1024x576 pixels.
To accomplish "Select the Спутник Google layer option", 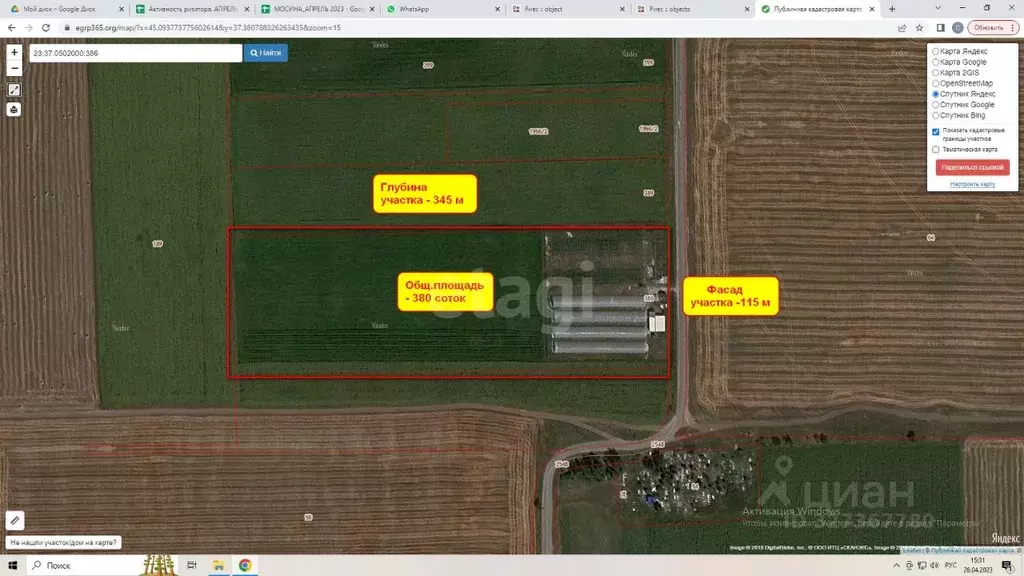I will coord(936,104).
